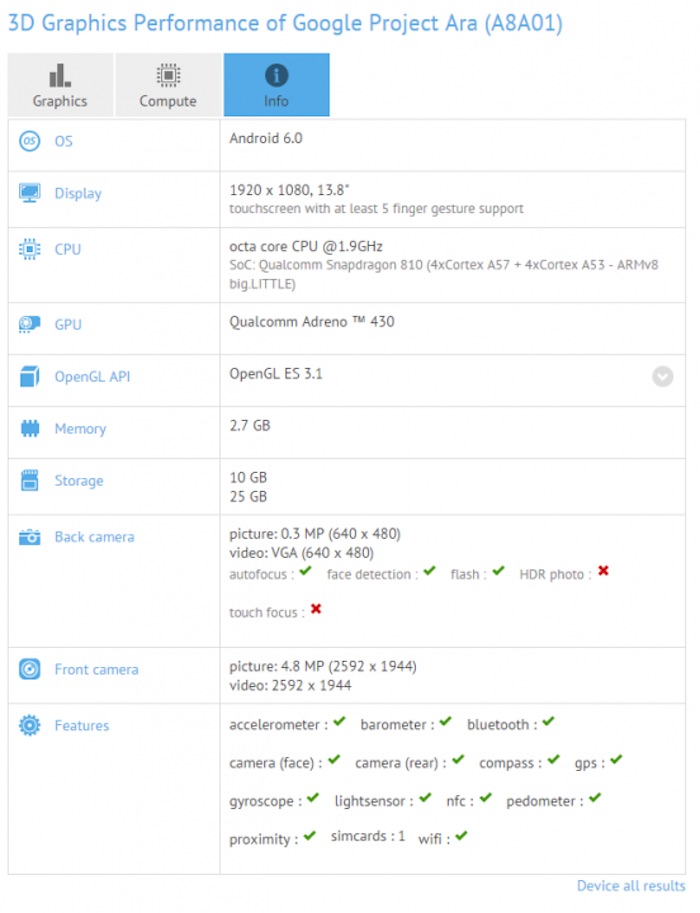This screenshot has width=700, height=913.
Task: Click the video: VGA (640 x 480) text
Action: [x=301, y=553]
